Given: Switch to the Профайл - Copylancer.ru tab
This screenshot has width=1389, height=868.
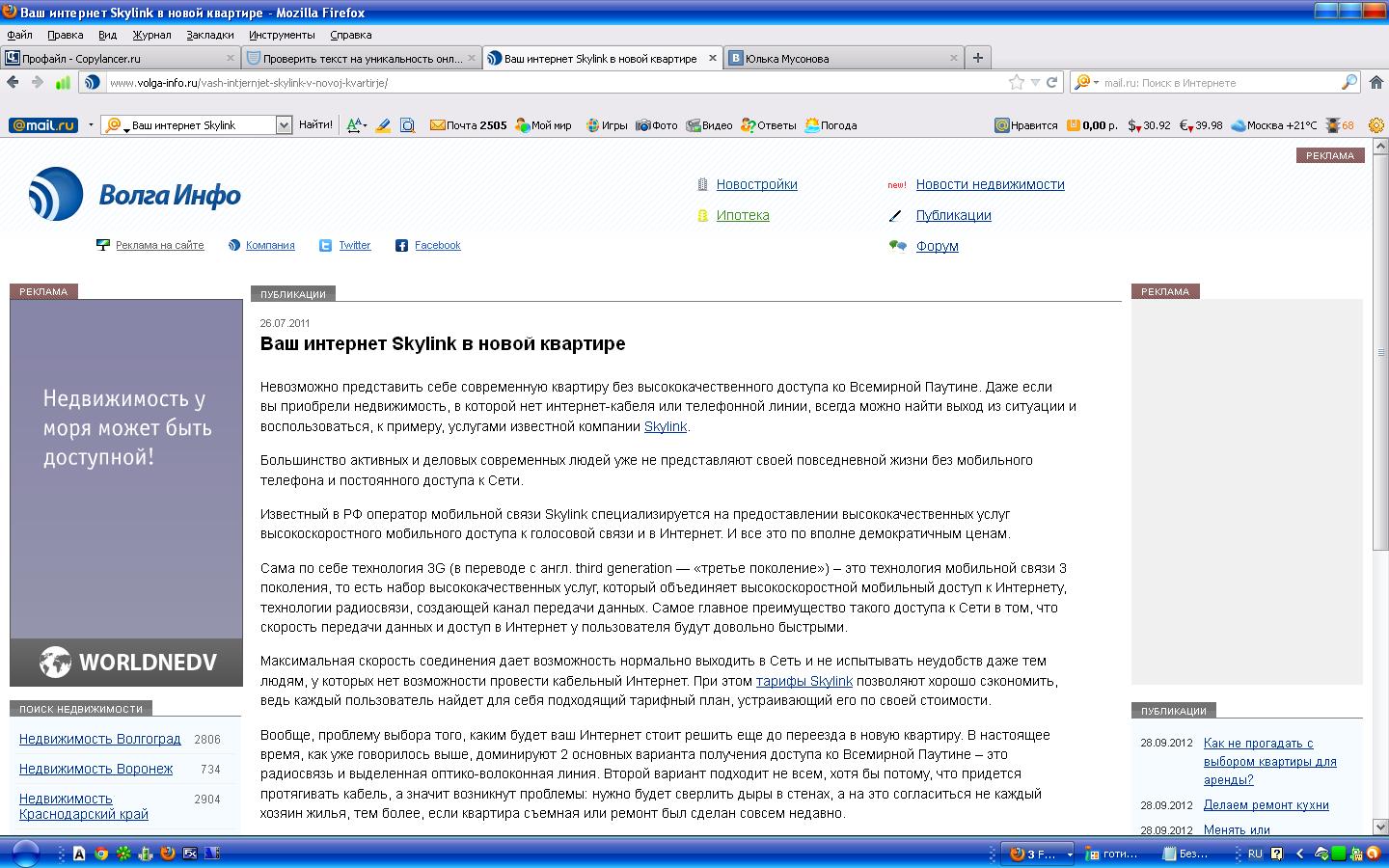Looking at the screenshot, I should coord(121,58).
